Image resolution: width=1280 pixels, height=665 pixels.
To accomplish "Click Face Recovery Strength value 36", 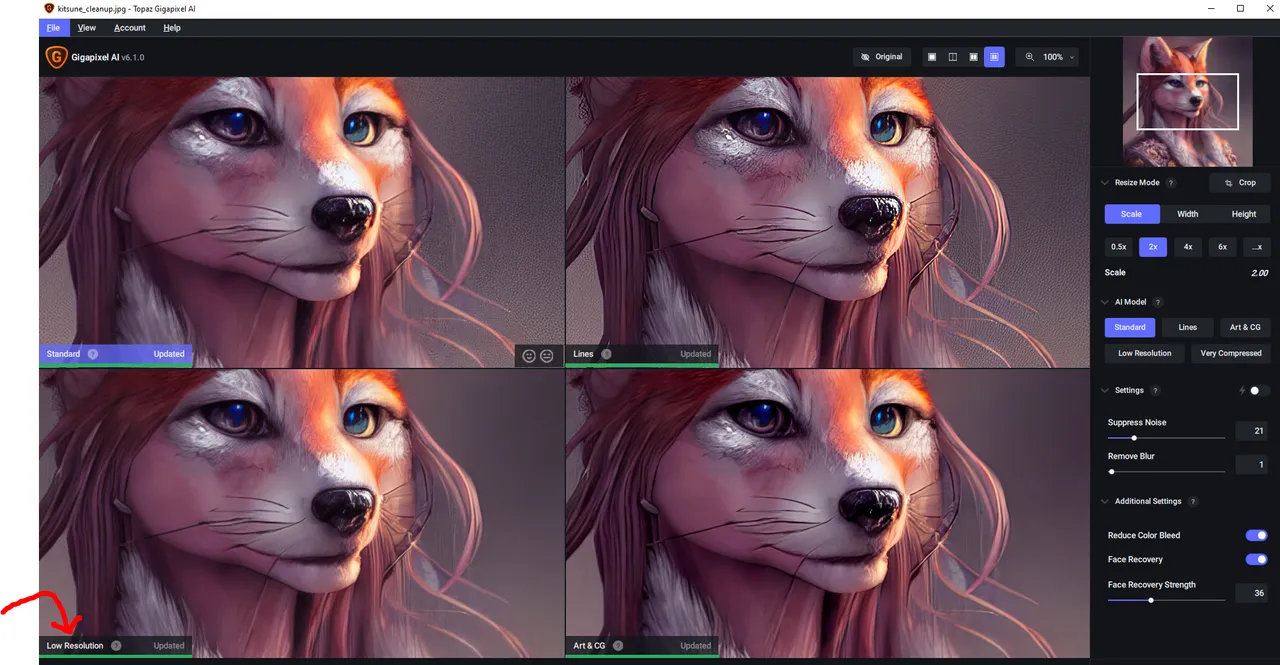I will coord(1252,593).
